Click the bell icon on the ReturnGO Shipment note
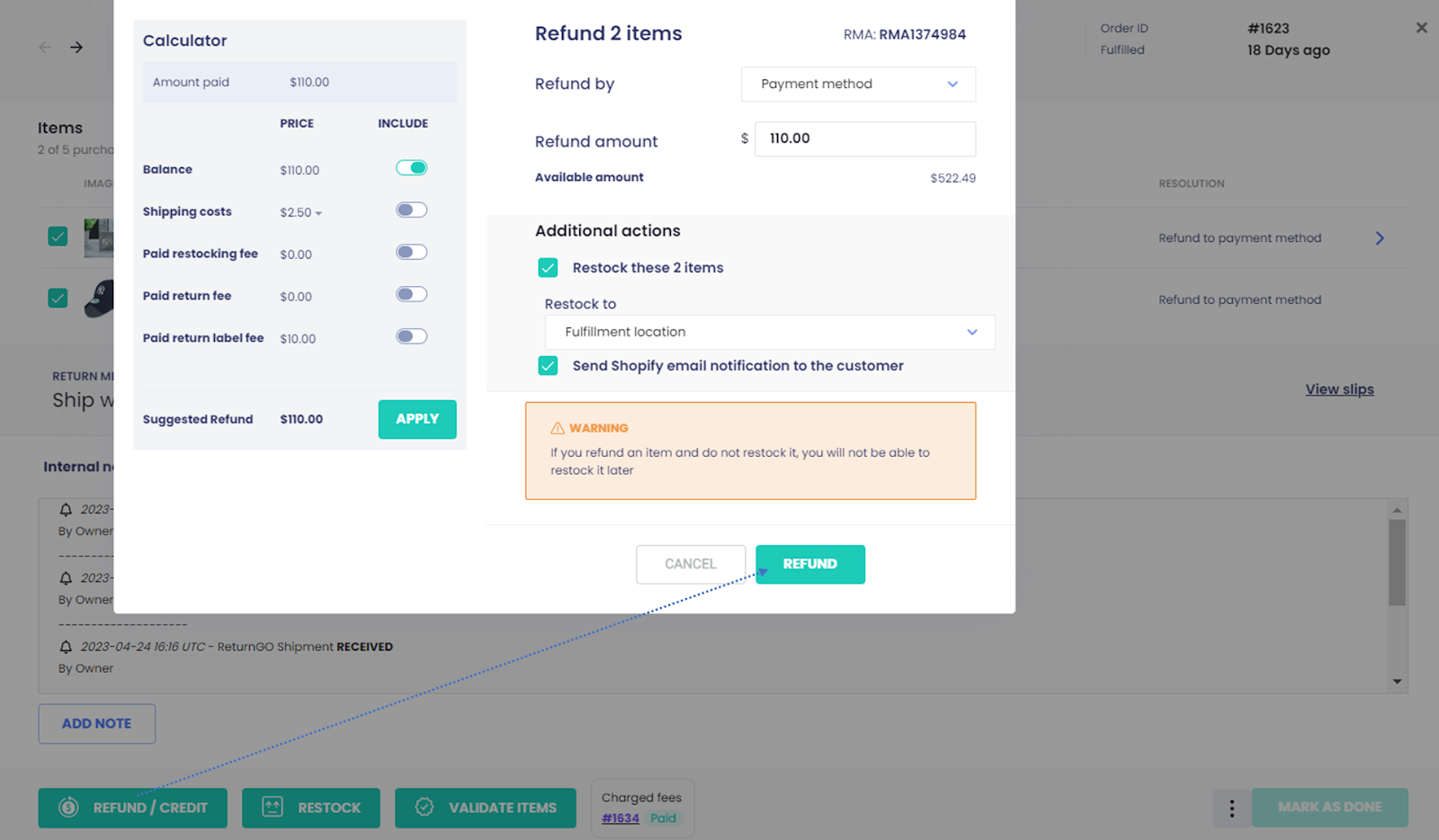Viewport: 1439px width, 840px height. [x=65, y=646]
